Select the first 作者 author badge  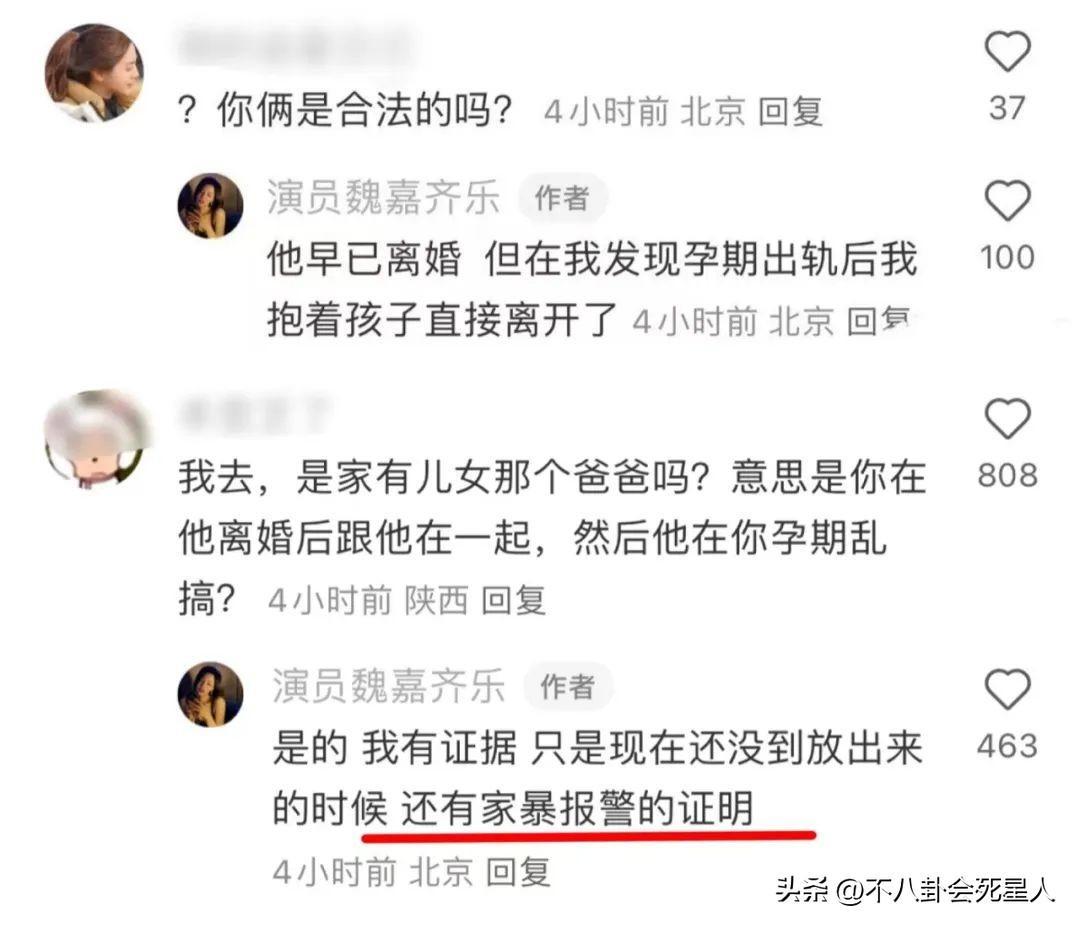[x=563, y=198]
